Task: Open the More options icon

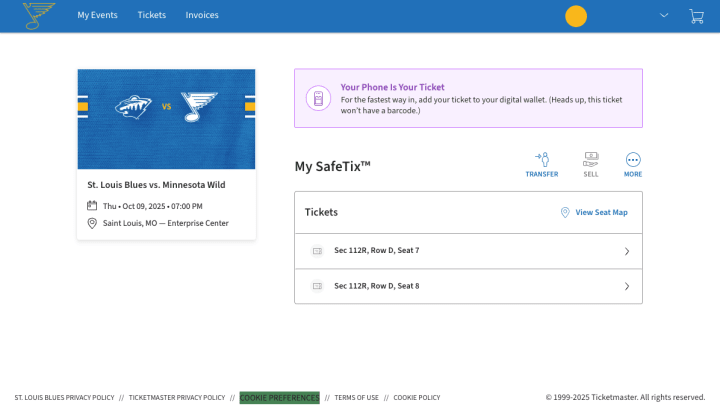Action: pyautogui.click(x=633, y=160)
